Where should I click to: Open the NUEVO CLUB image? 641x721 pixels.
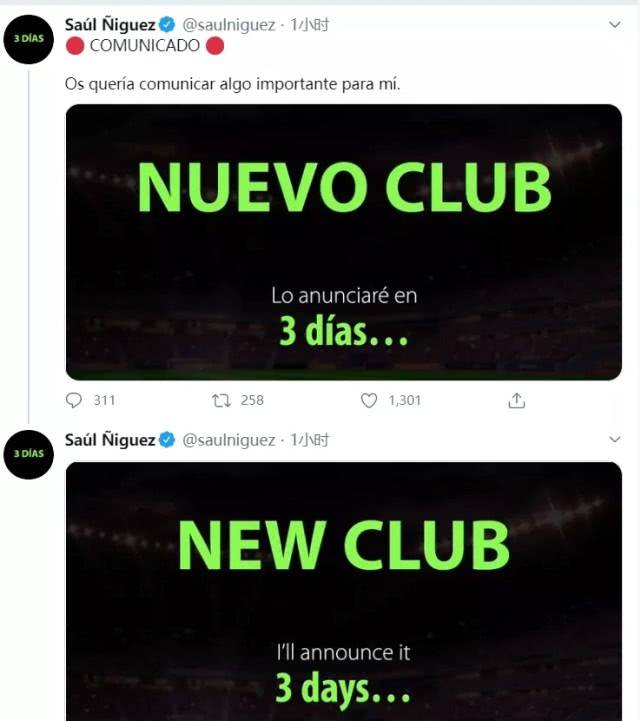click(x=344, y=242)
